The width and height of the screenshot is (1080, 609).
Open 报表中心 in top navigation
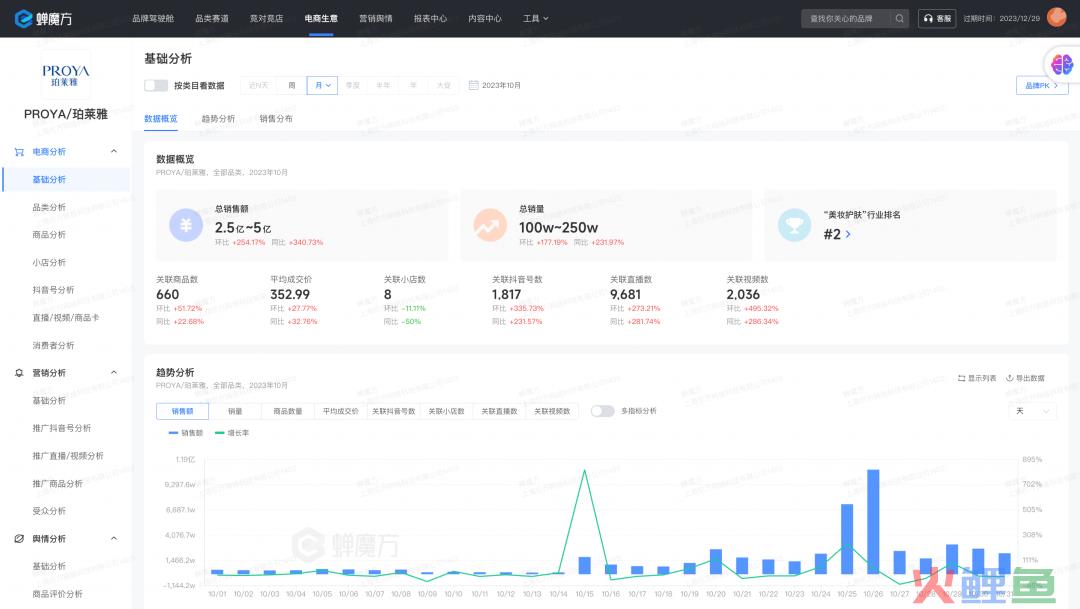click(430, 19)
